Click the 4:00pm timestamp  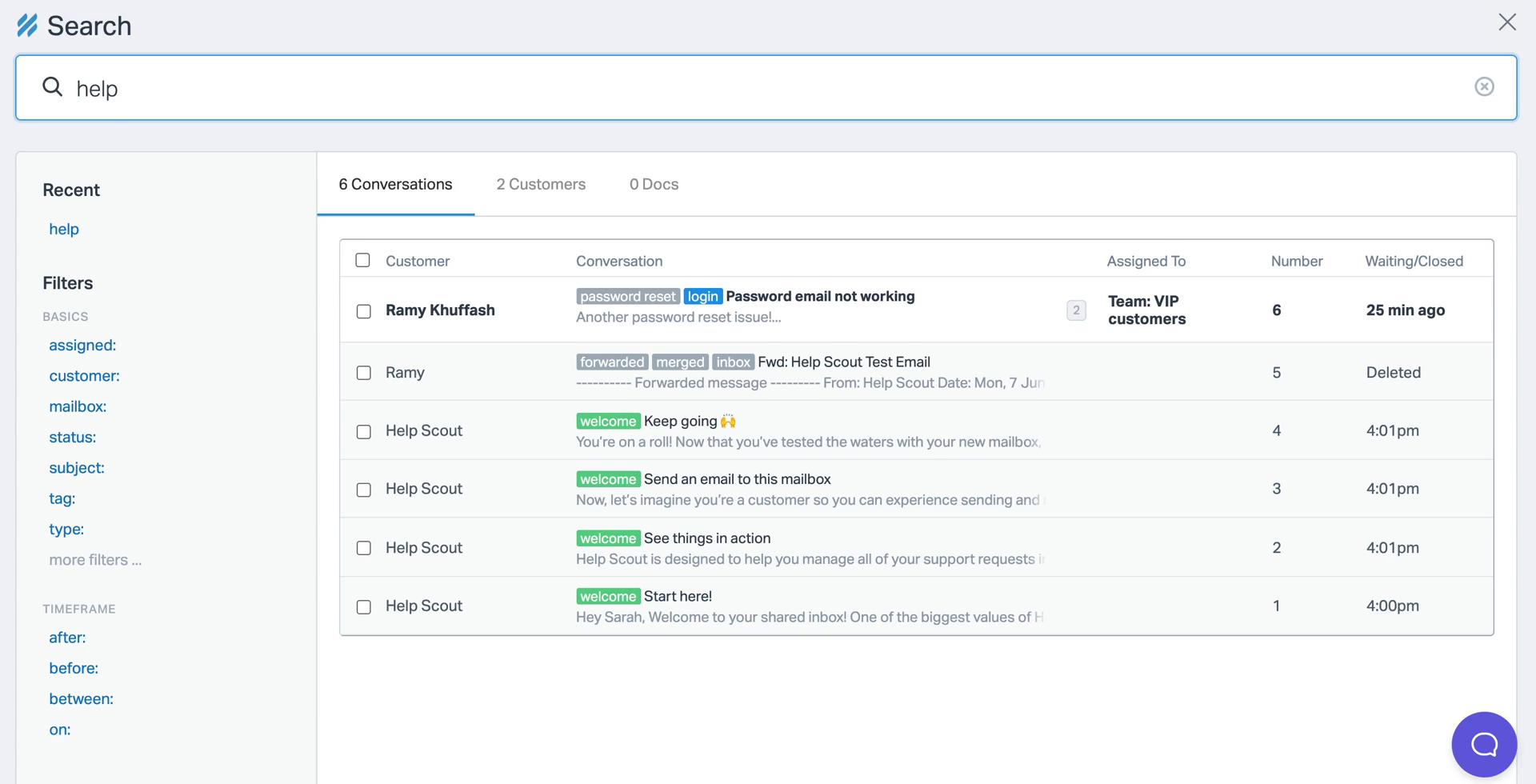coord(1393,606)
